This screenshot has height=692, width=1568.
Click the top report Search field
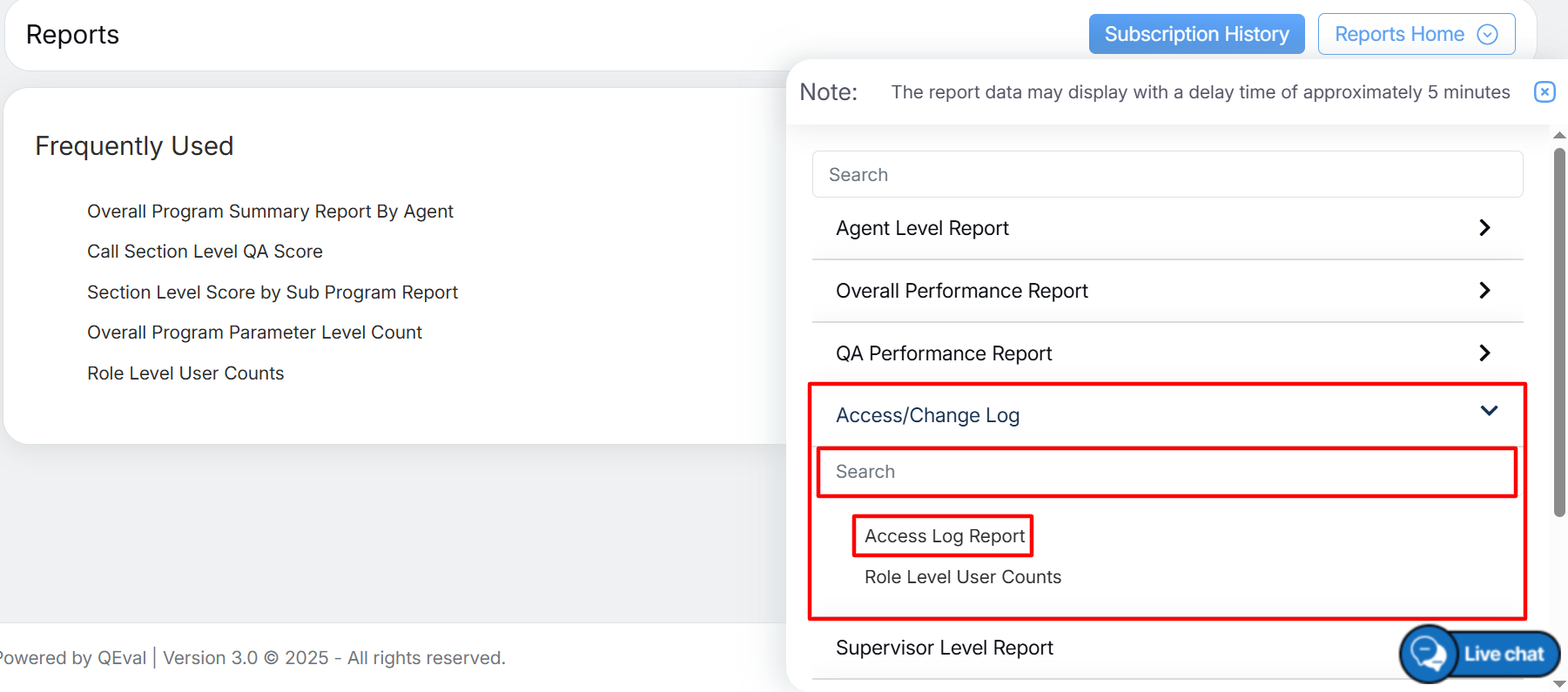(x=1167, y=175)
